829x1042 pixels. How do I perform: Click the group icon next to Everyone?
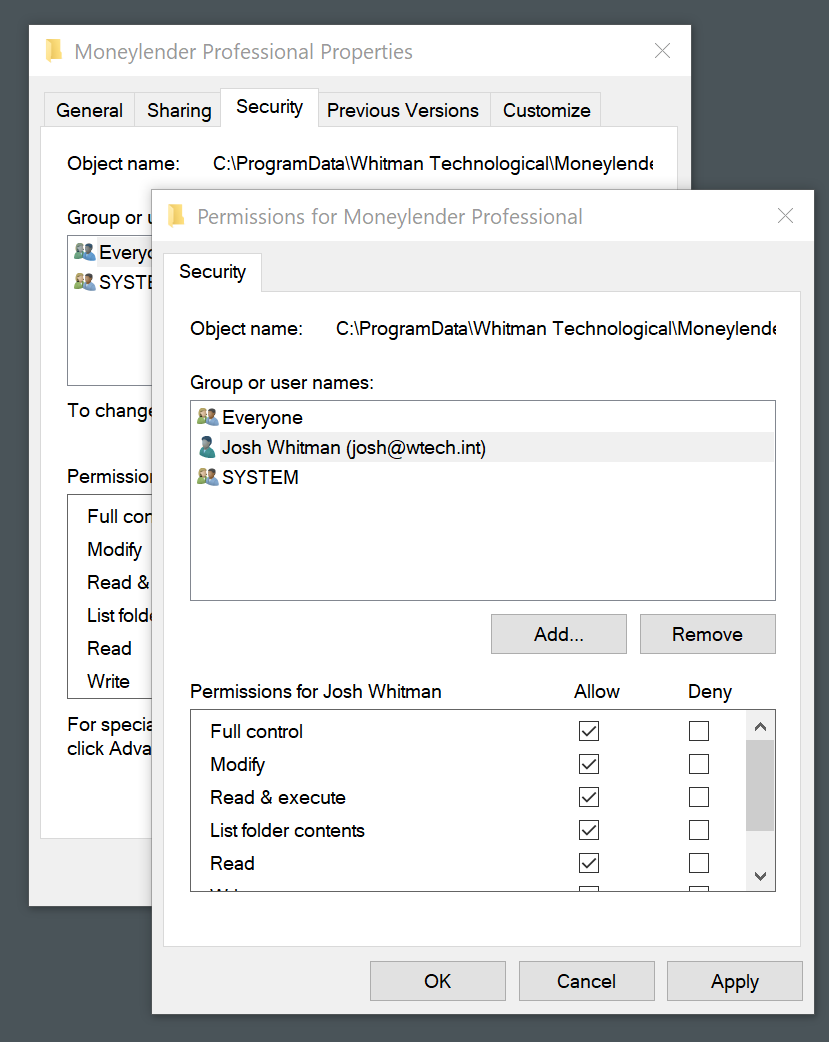click(208, 417)
